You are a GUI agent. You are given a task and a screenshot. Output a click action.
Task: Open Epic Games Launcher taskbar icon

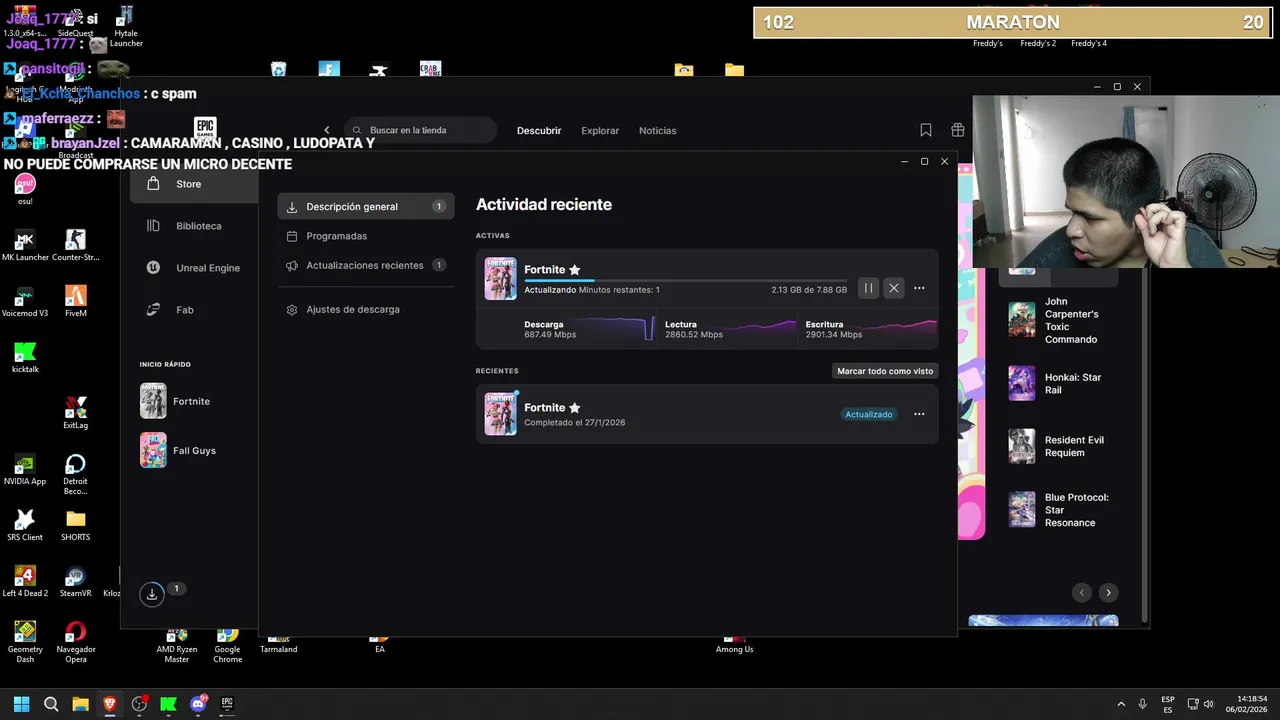227,704
